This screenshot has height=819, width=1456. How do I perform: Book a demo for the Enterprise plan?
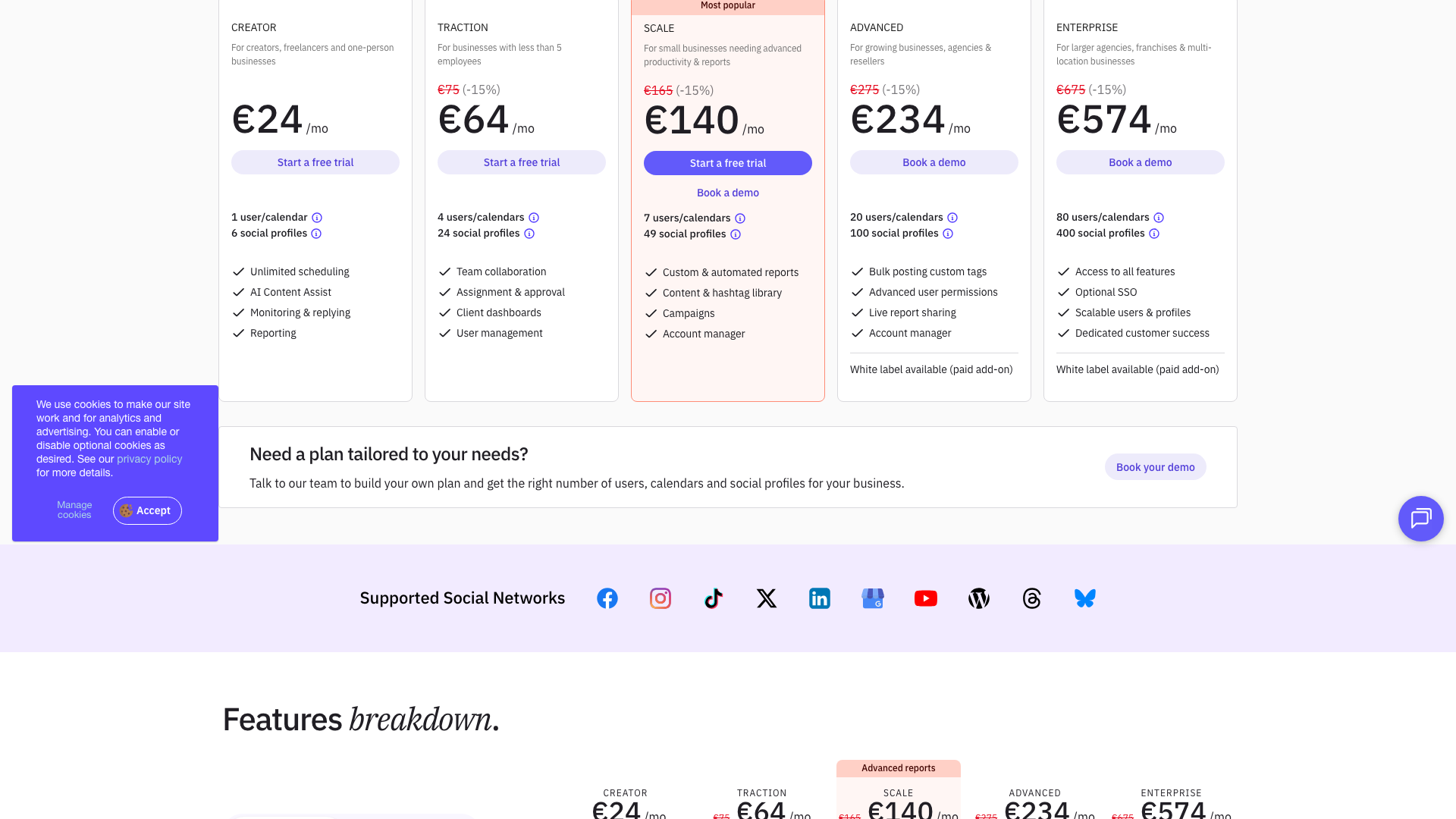point(1140,162)
